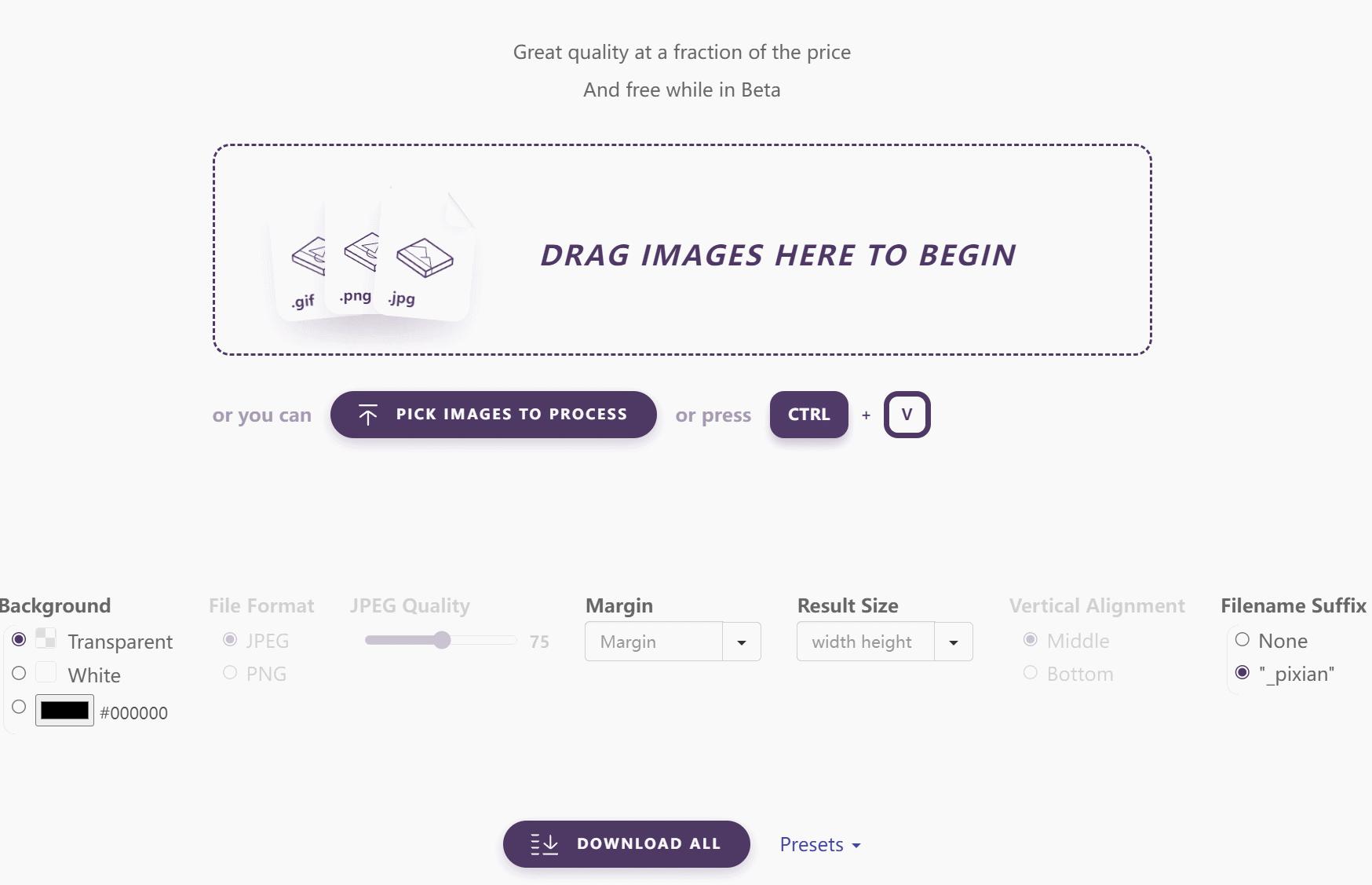The image size is (1372, 885).
Task: Click into the Margin input field
Action: (x=653, y=642)
